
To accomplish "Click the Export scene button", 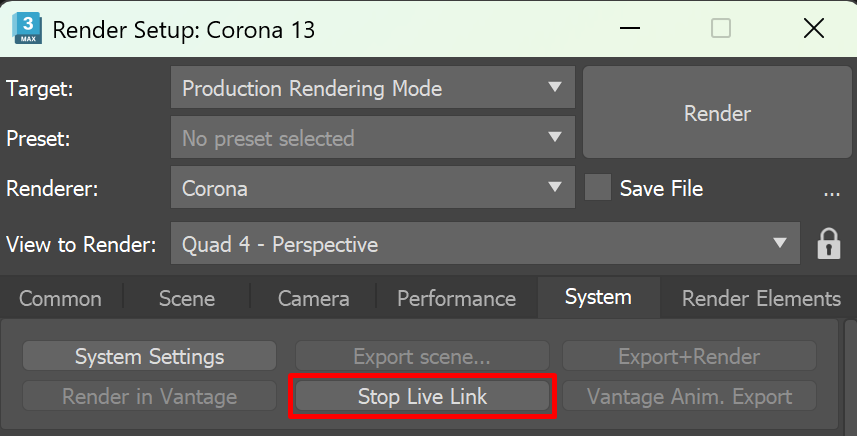I will point(422,356).
